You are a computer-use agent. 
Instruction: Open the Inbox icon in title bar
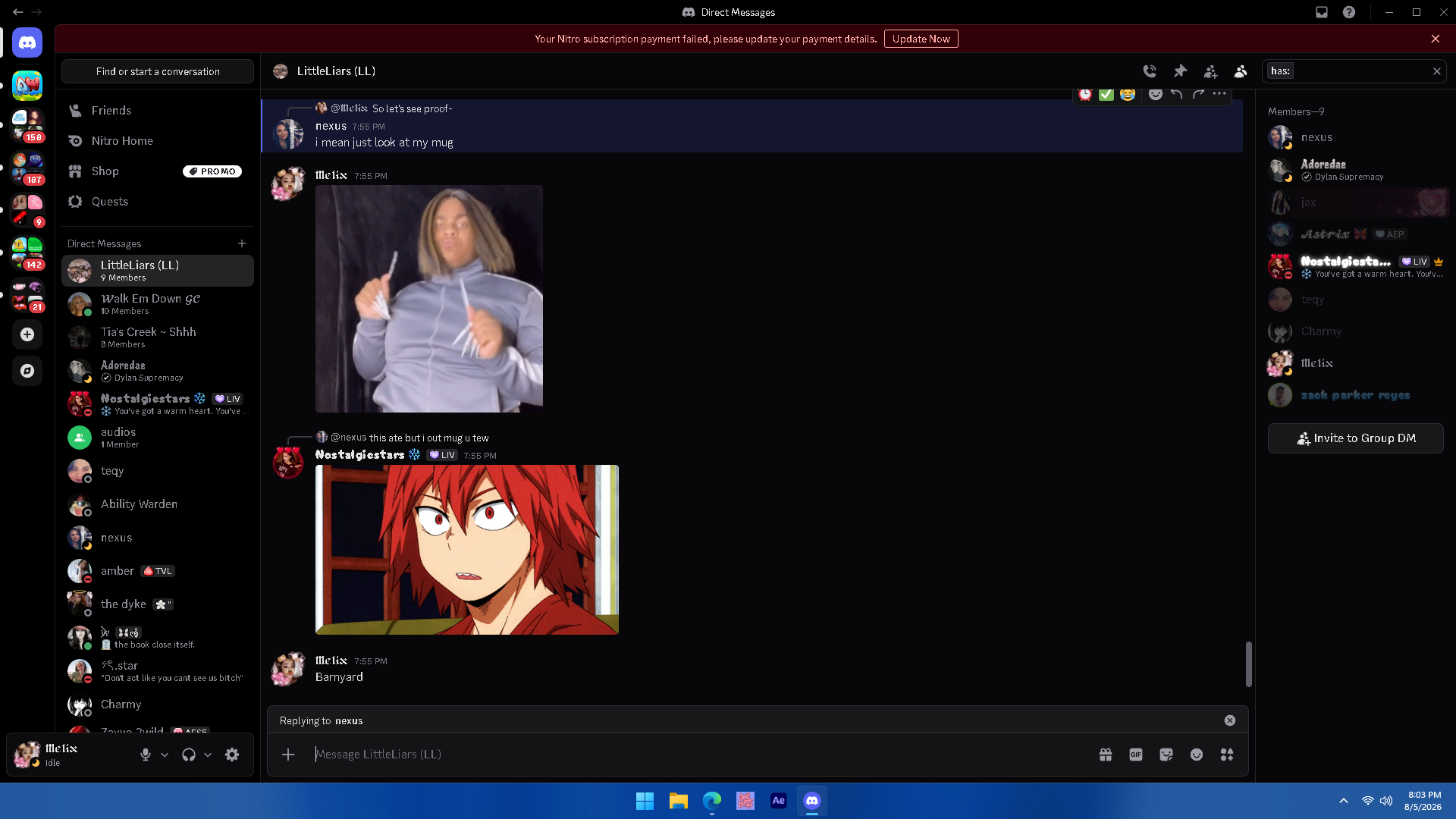point(1322,12)
